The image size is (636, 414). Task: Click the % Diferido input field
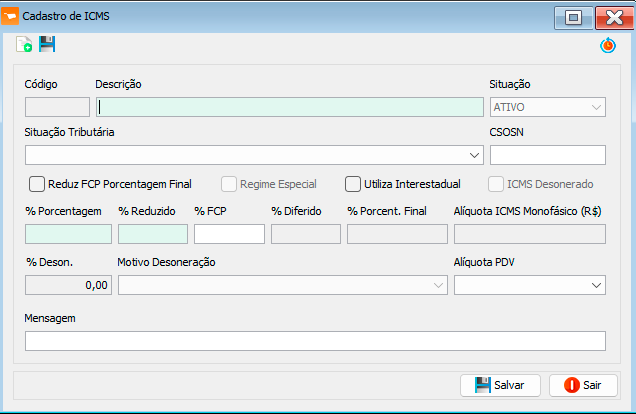tap(306, 234)
